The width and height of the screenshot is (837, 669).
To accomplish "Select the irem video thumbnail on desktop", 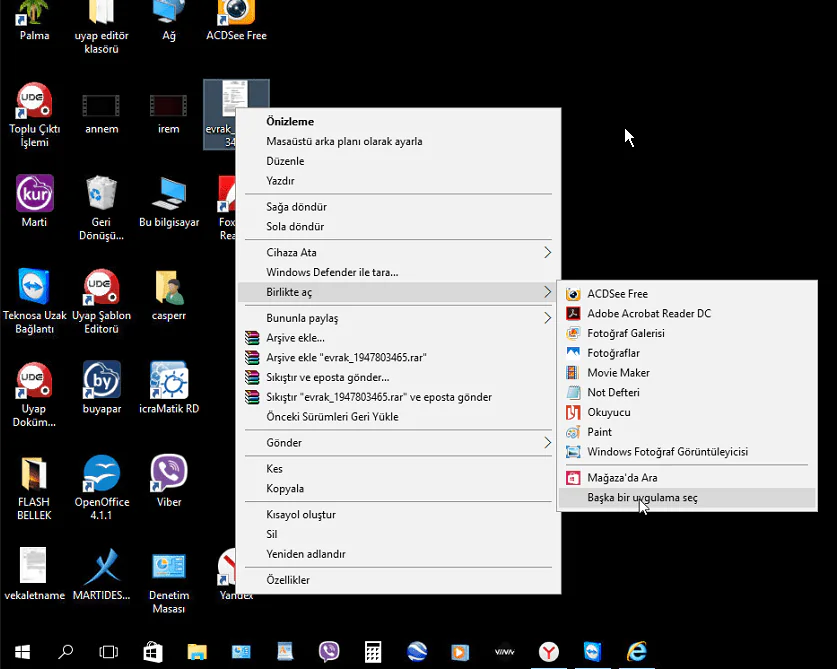I will [168, 105].
